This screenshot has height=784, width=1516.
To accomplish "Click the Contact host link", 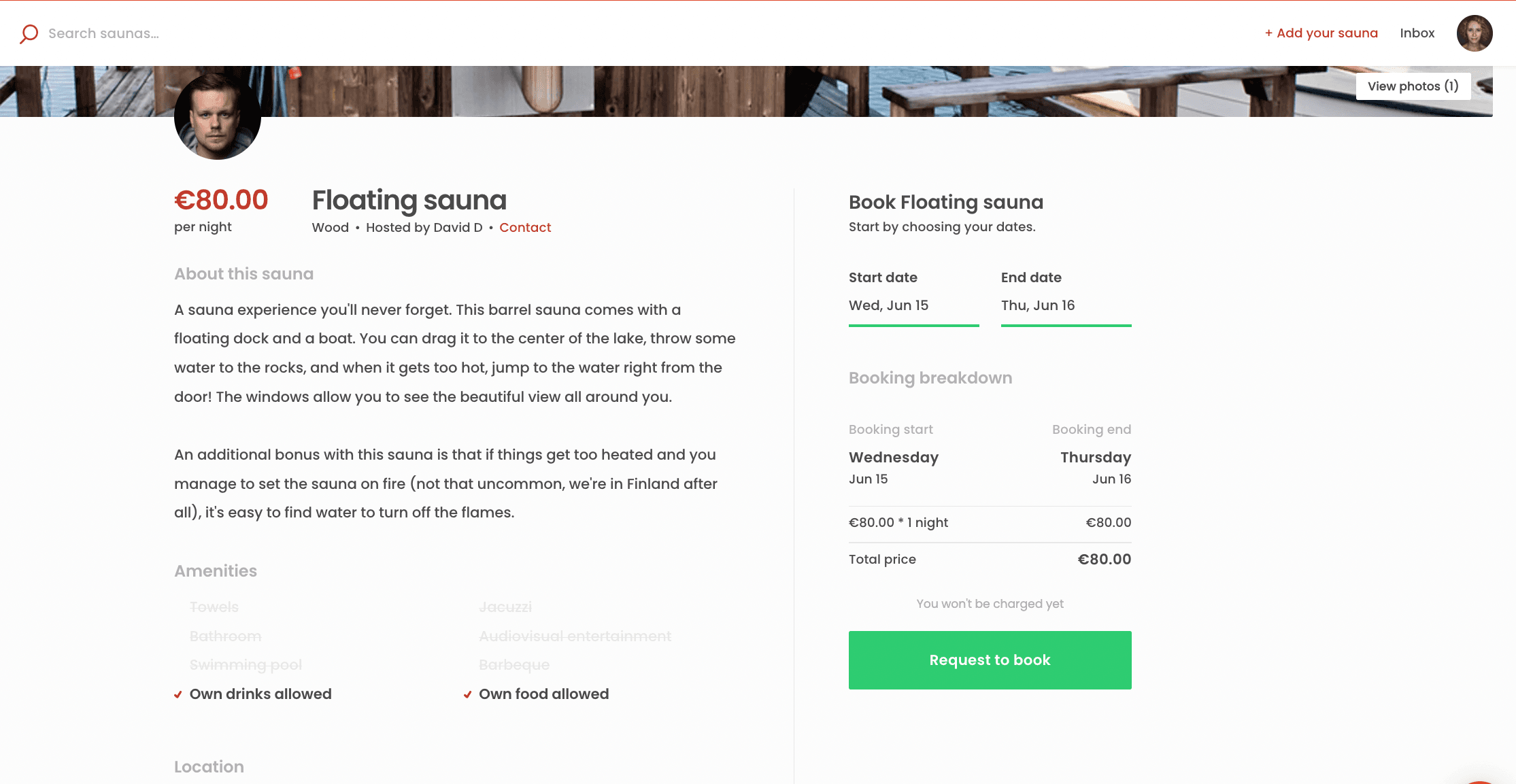I will [524, 228].
